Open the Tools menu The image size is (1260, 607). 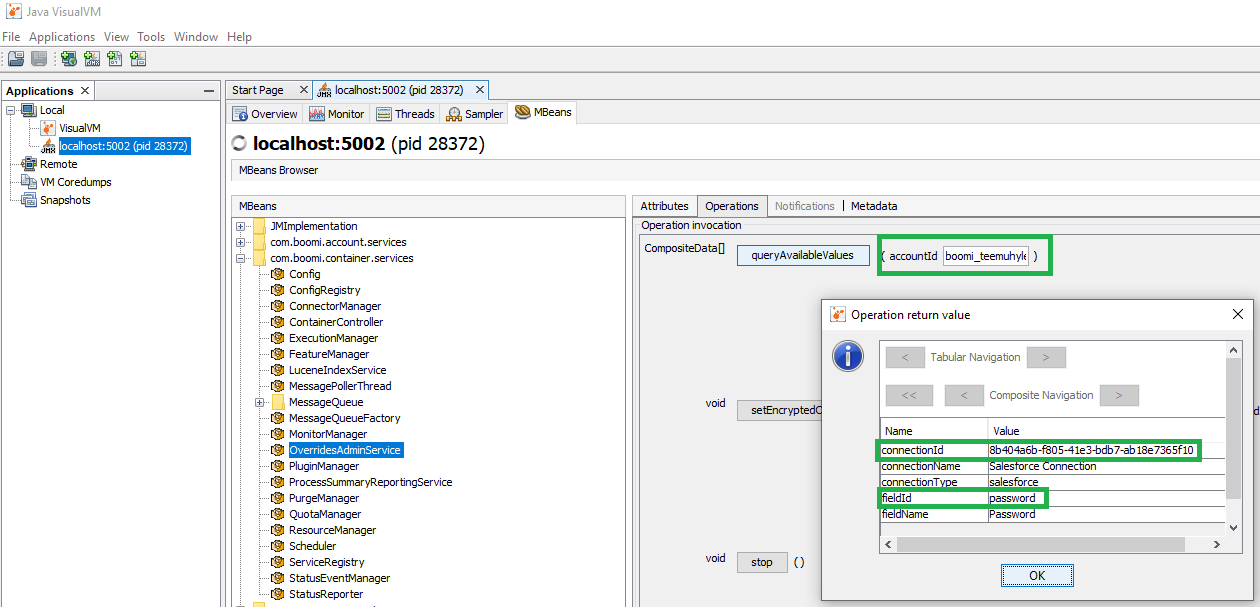point(151,36)
